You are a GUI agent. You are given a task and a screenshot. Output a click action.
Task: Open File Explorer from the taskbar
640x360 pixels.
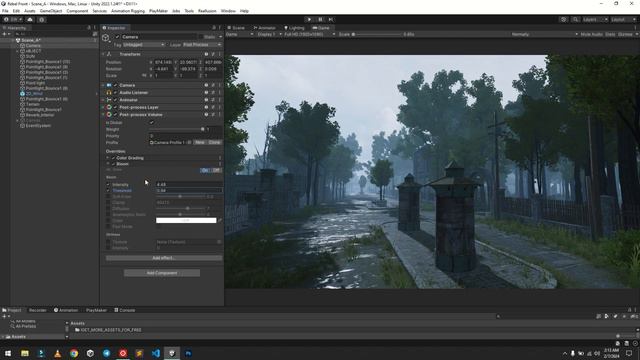[x=25, y=353]
